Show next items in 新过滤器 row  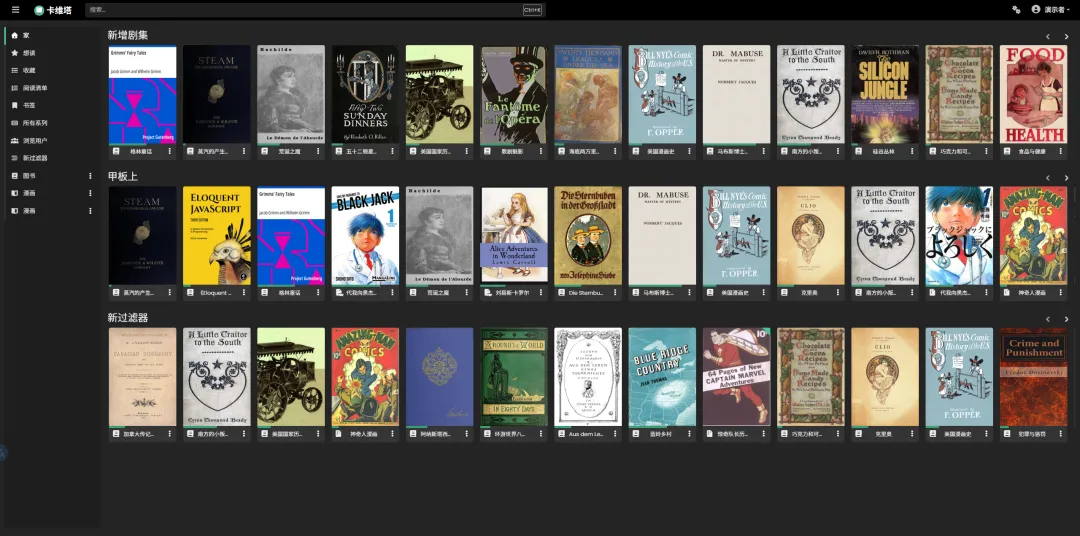click(1066, 319)
